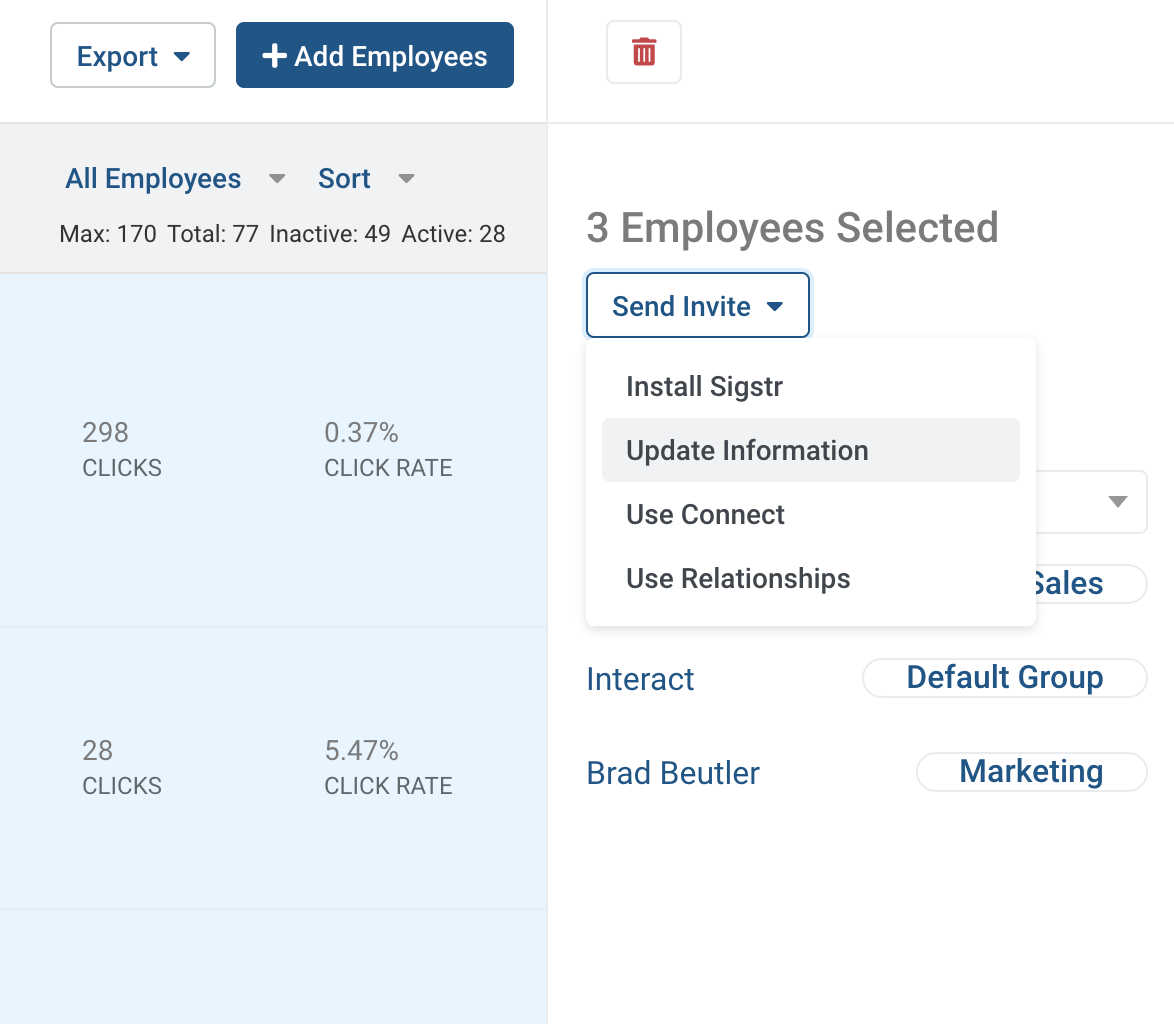The height and width of the screenshot is (1024, 1174).
Task: Click the Add Employees button
Action: coord(374,55)
